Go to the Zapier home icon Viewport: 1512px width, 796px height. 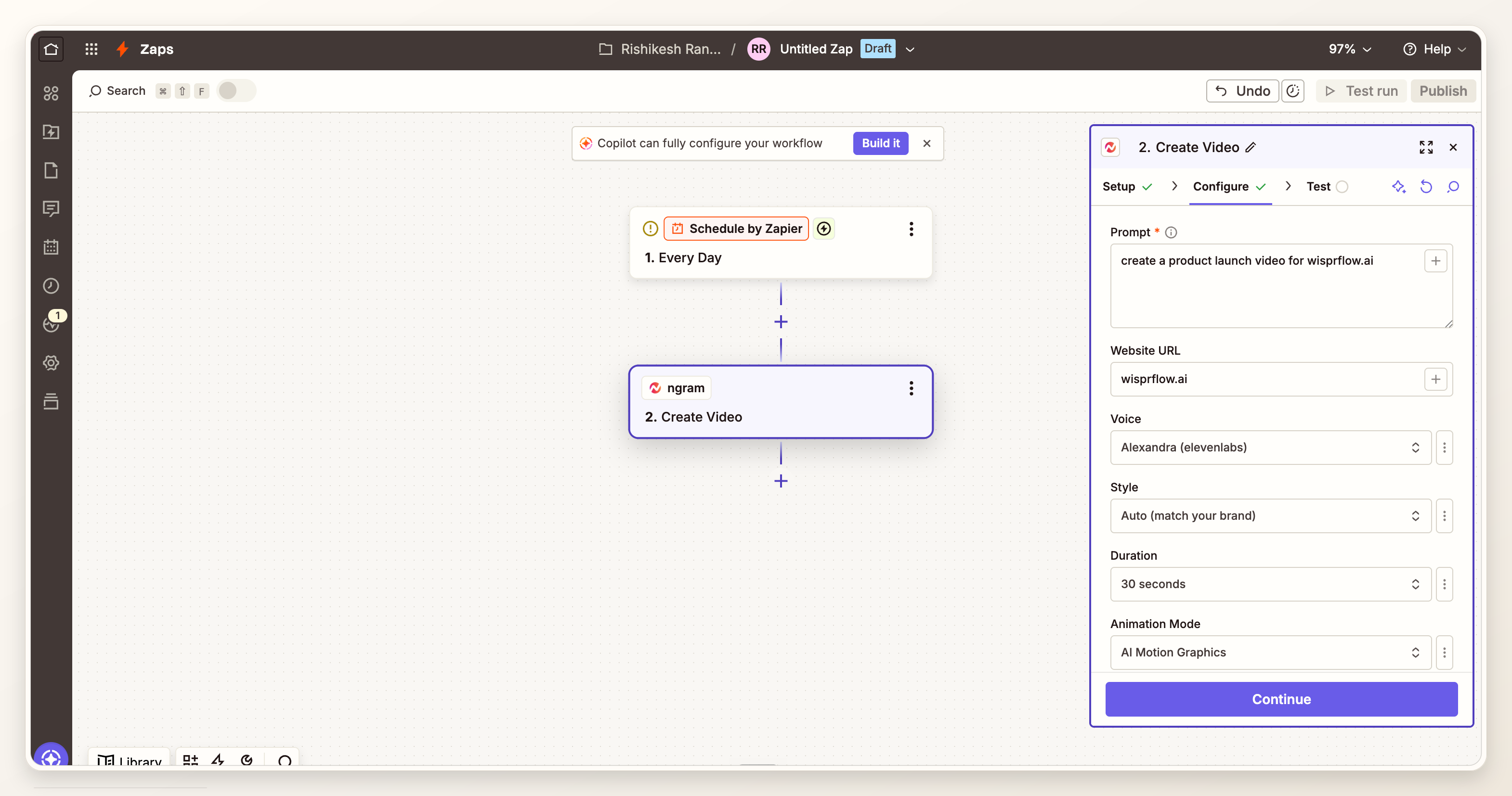(51, 49)
